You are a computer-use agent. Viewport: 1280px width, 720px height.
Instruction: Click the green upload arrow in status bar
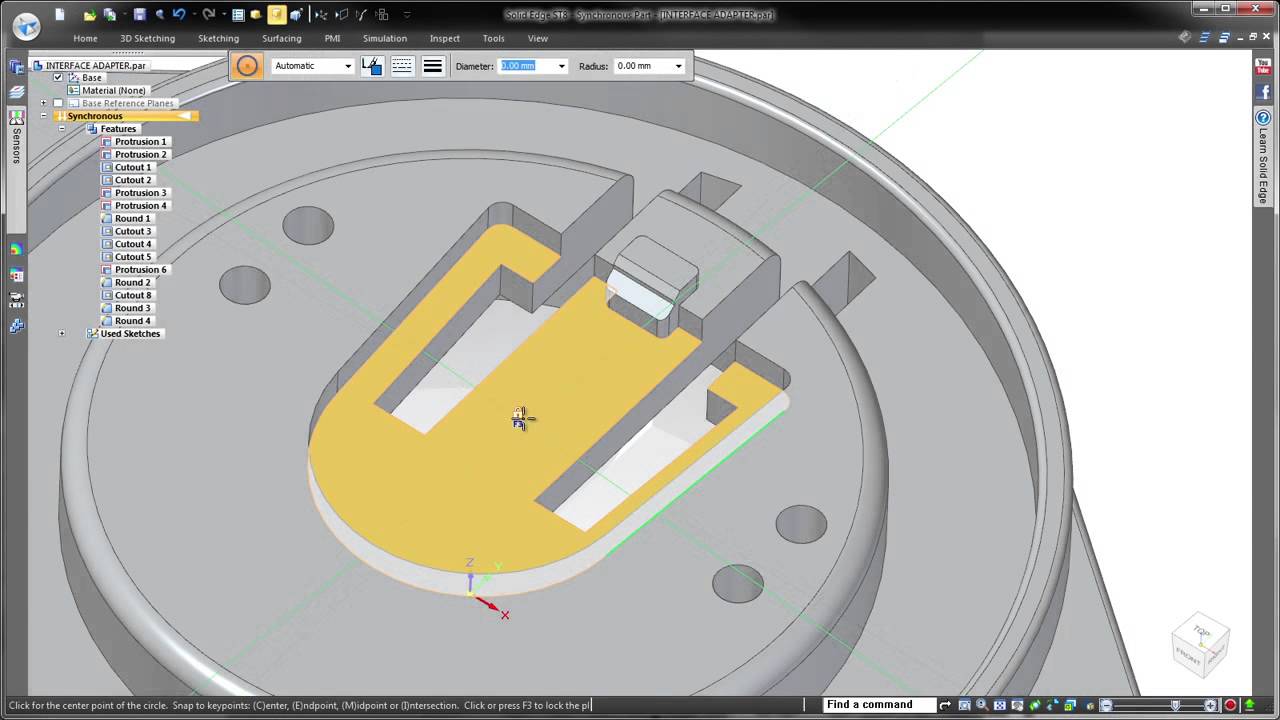click(1249, 705)
